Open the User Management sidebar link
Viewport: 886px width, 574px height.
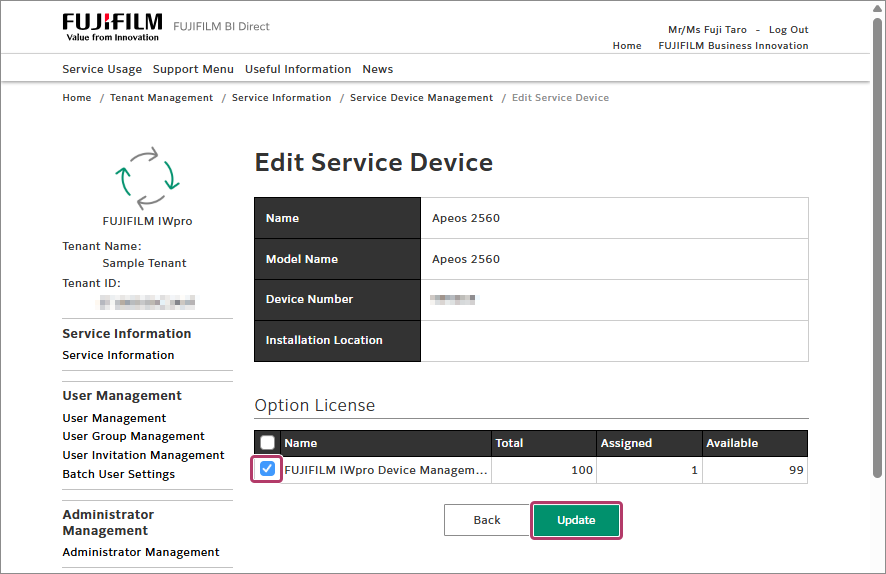[x=114, y=418]
